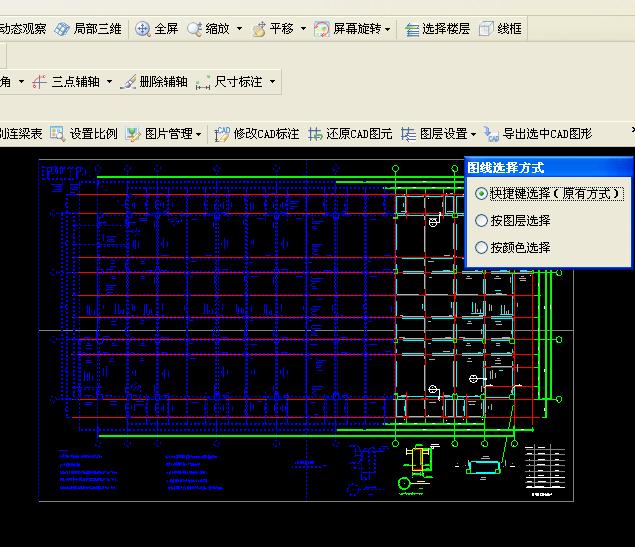635x547 pixels.
Task: Expand the 三点辅轴 dropdown arrow
Action: [x=109, y=82]
